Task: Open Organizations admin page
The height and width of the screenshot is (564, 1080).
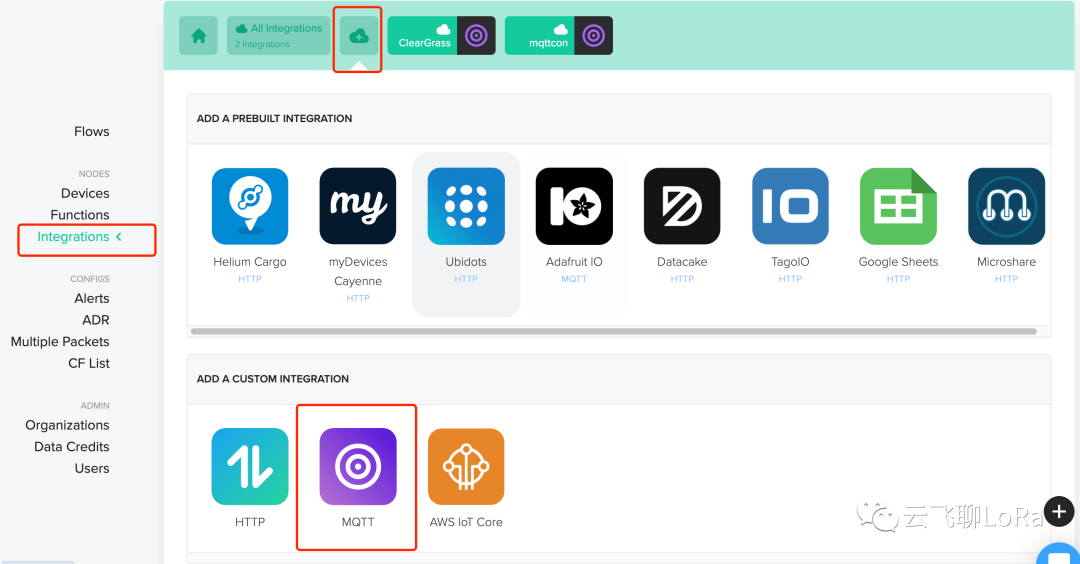Action: 68,425
